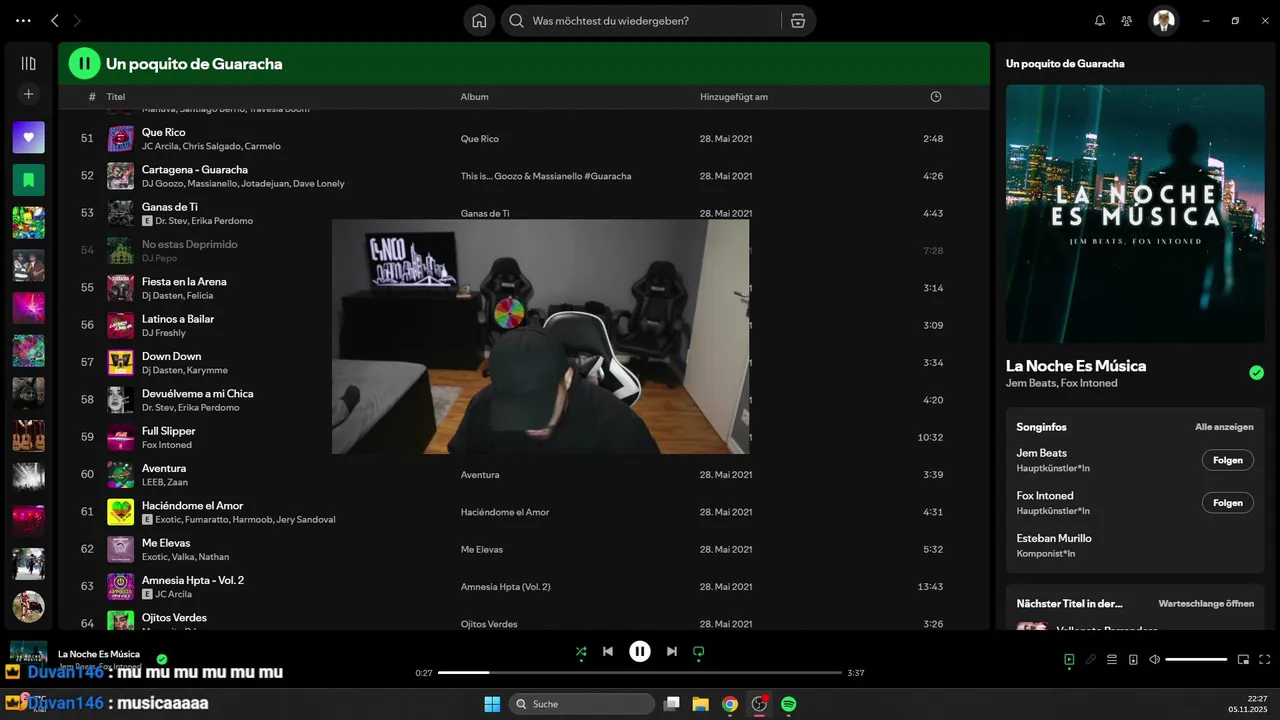Click Warteschlange öffnen
The image size is (1280, 720).
pos(1206,604)
